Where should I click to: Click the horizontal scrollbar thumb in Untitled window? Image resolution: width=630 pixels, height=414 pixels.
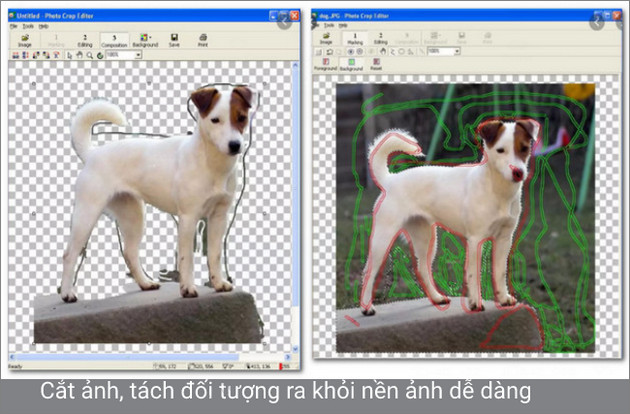pyautogui.click(x=128, y=357)
